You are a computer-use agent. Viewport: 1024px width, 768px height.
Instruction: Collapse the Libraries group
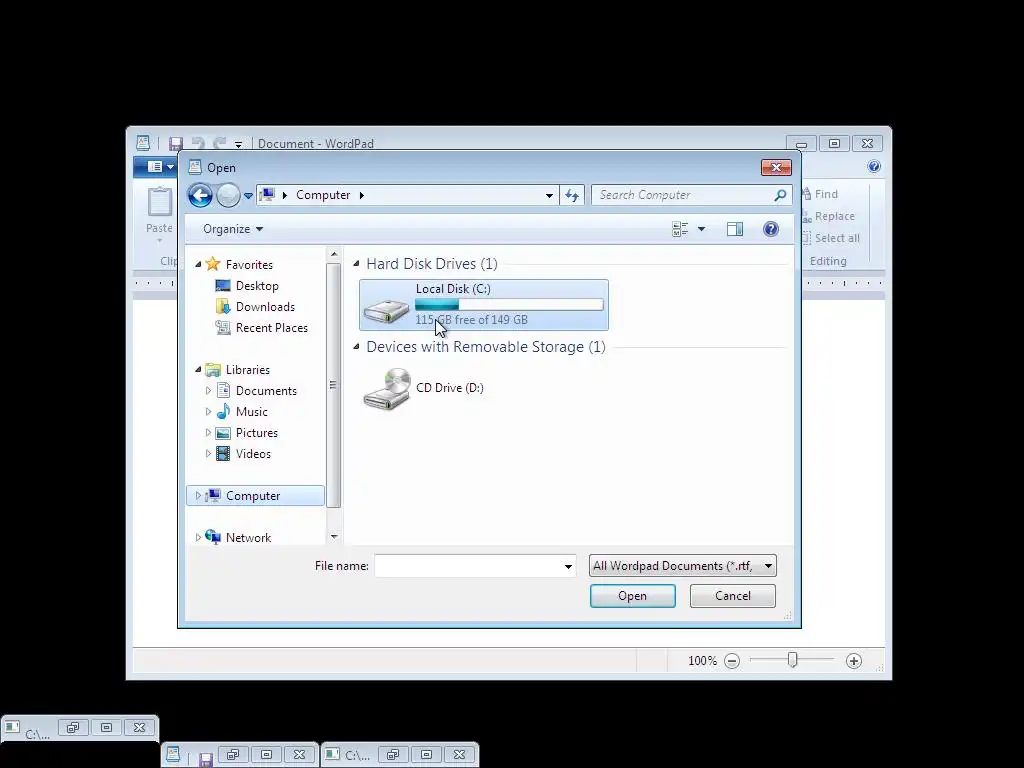click(x=198, y=370)
